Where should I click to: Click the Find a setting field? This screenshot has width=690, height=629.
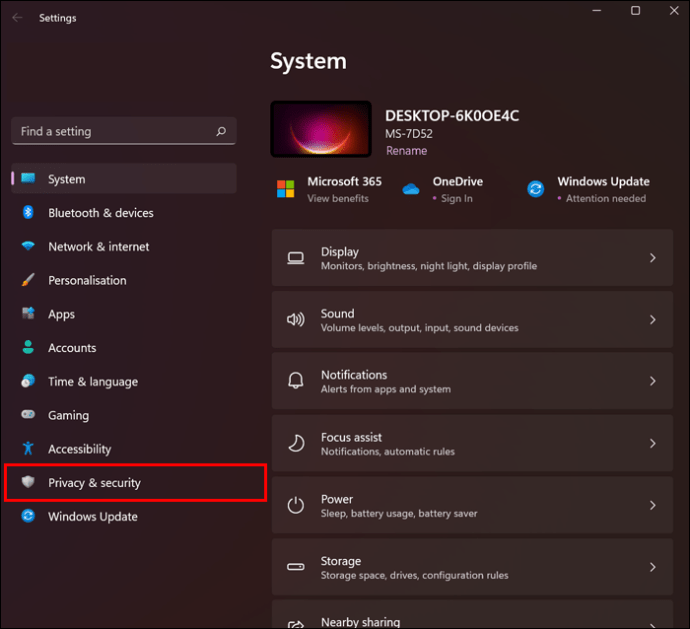point(124,131)
